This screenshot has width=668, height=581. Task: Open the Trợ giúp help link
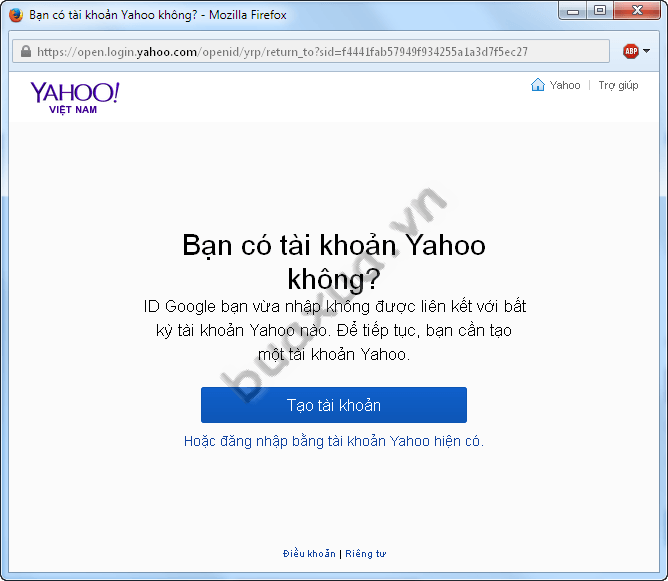618,86
